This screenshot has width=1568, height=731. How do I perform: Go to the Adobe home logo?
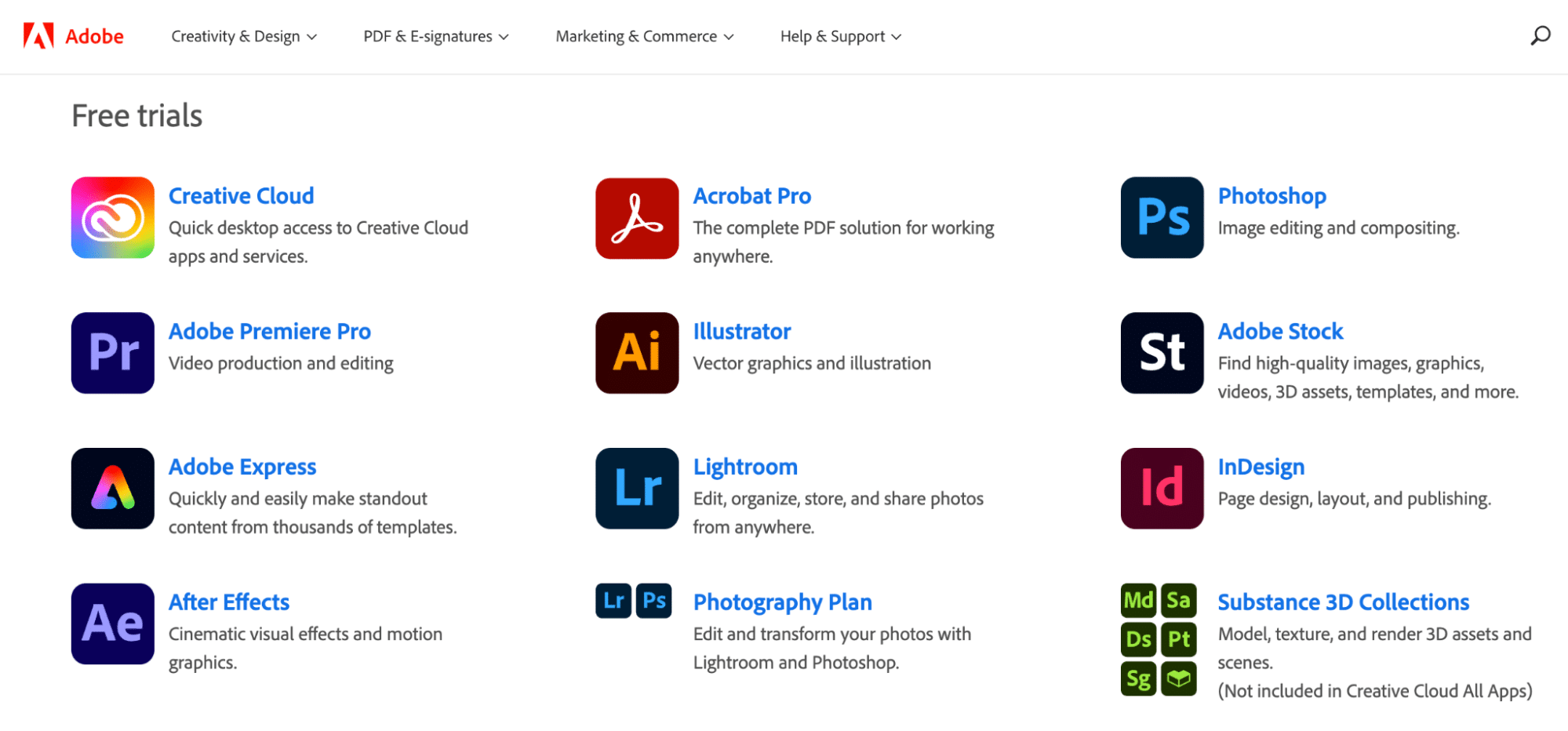point(73,36)
